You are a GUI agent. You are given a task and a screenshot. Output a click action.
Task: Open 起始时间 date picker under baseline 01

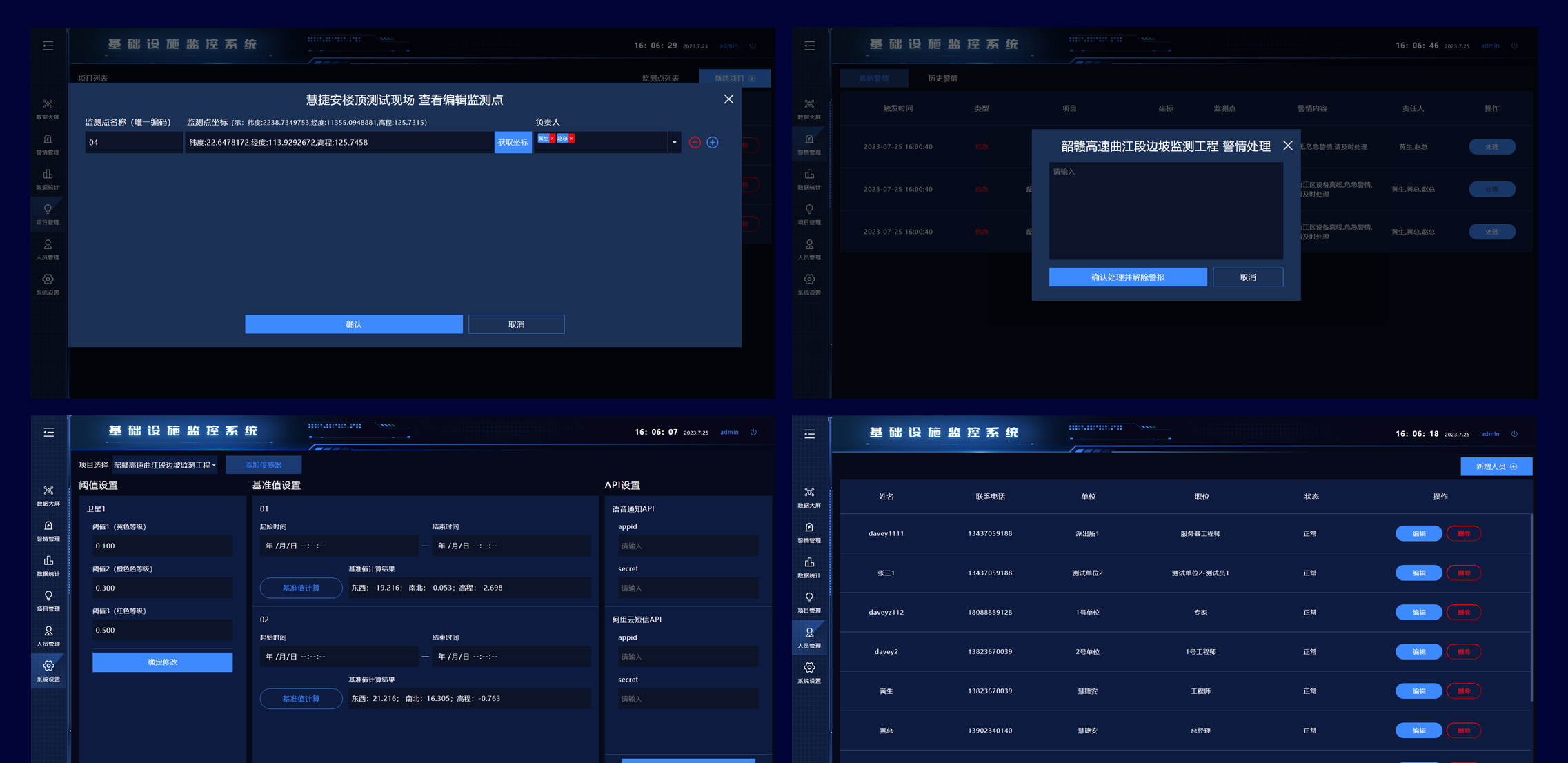[x=338, y=546]
